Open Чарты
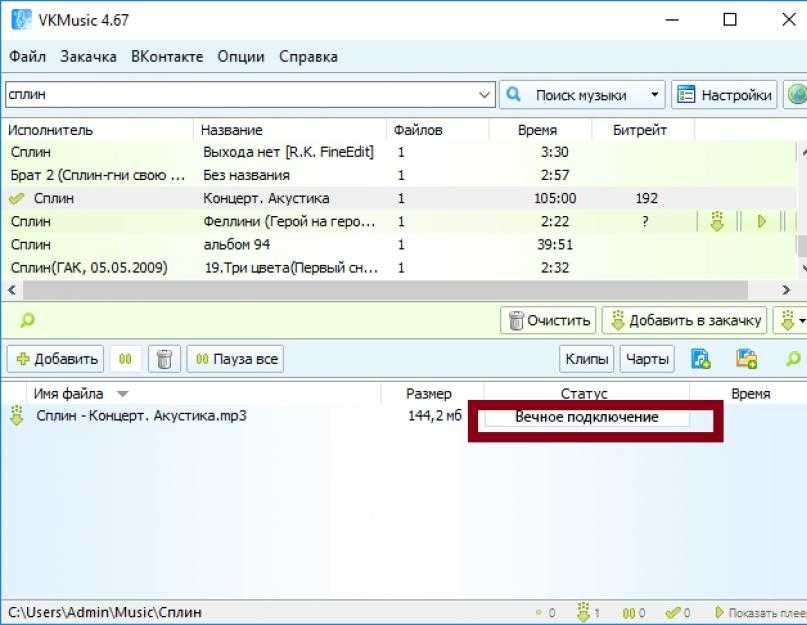This screenshot has height=625, width=807. tap(647, 359)
